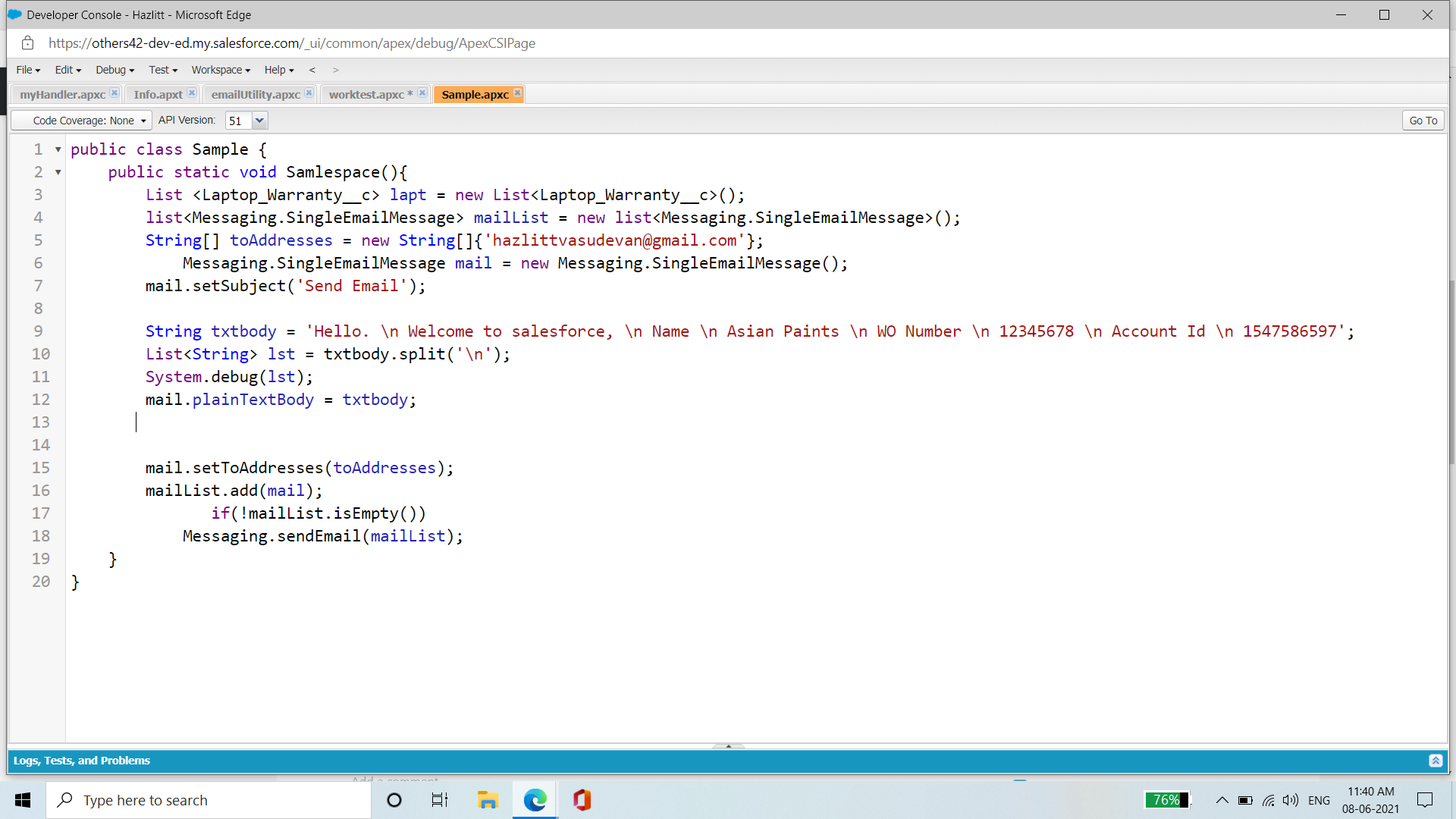Change the API Version using its dropdown
The height and width of the screenshot is (819, 1456).
coord(259,120)
